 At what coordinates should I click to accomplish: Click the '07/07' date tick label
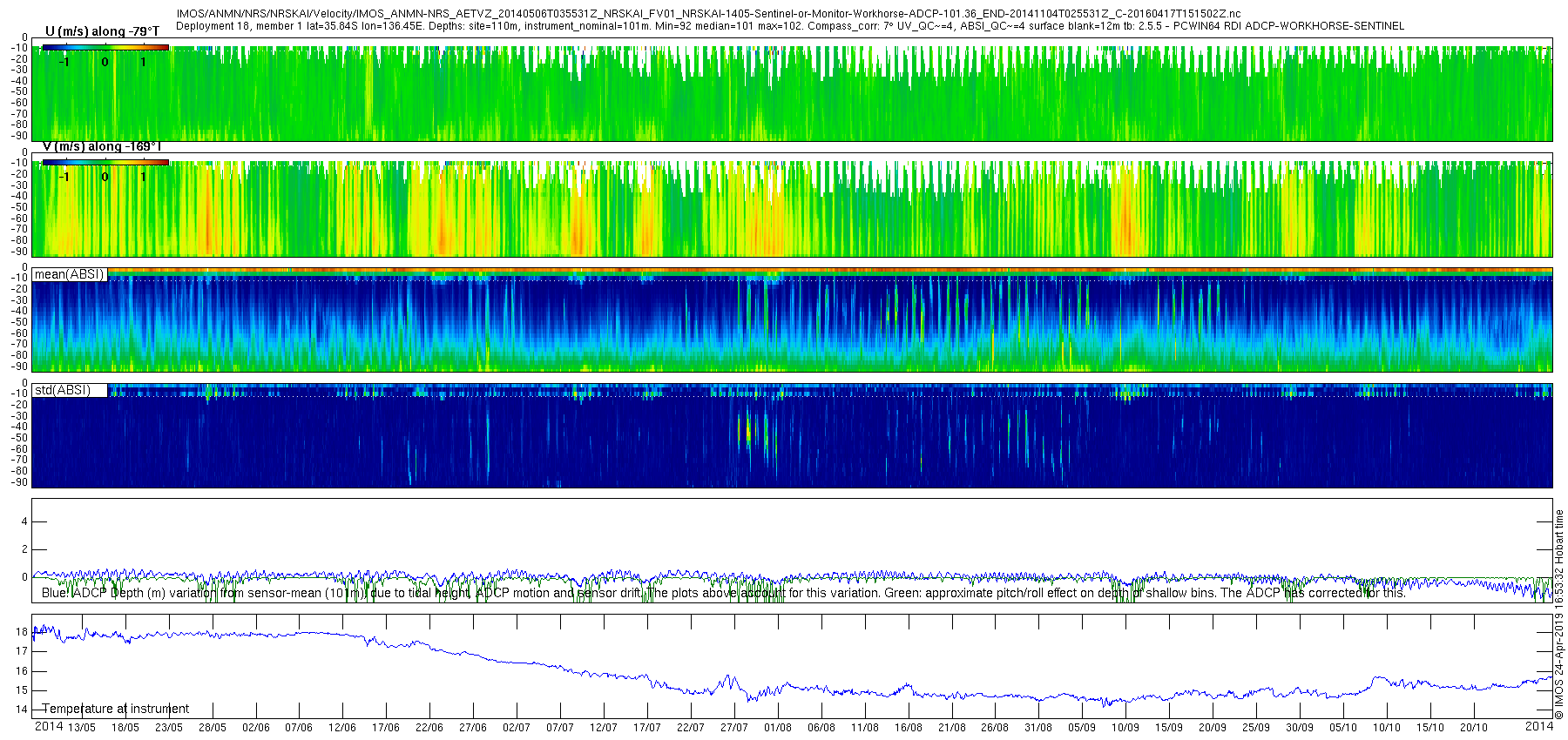coord(560,727)
